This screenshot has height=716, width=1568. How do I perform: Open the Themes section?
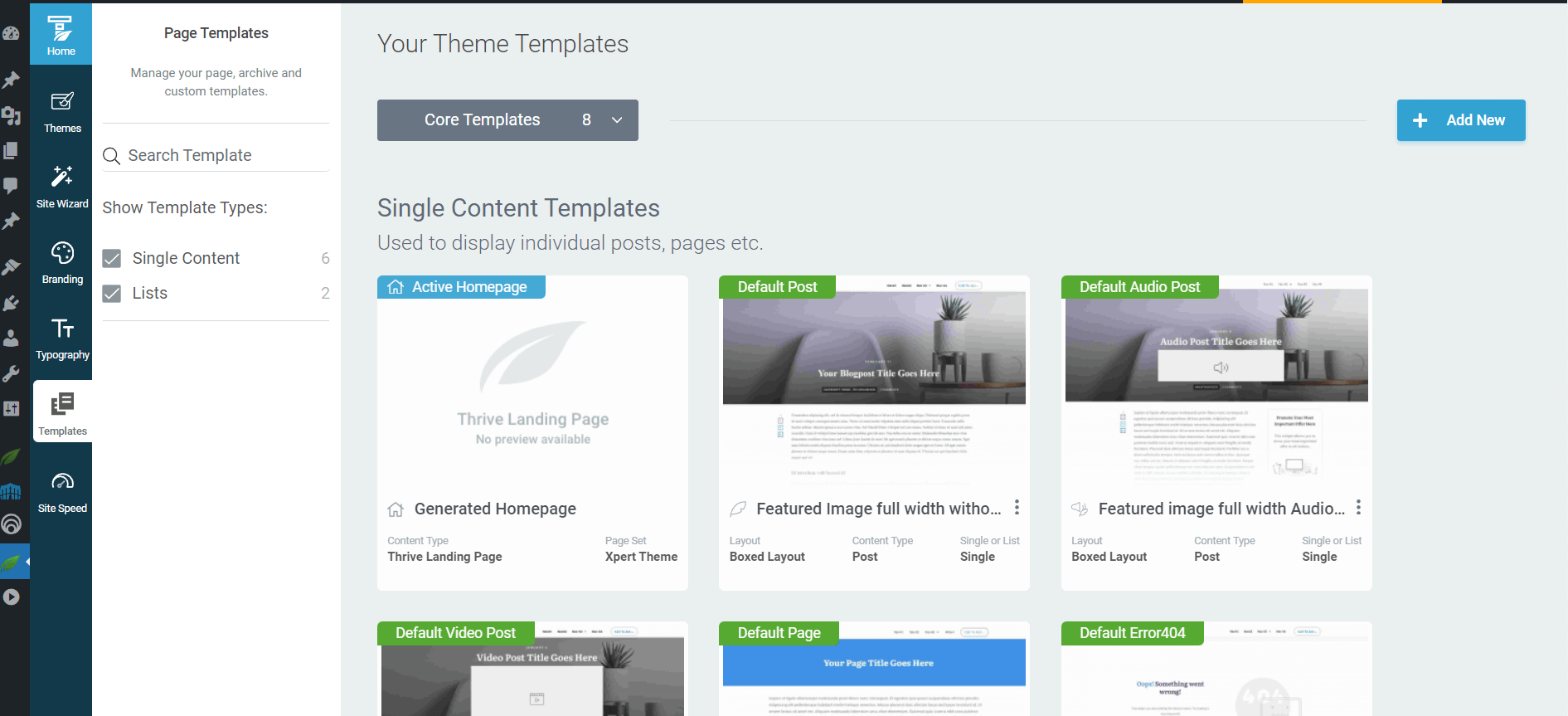62,112
